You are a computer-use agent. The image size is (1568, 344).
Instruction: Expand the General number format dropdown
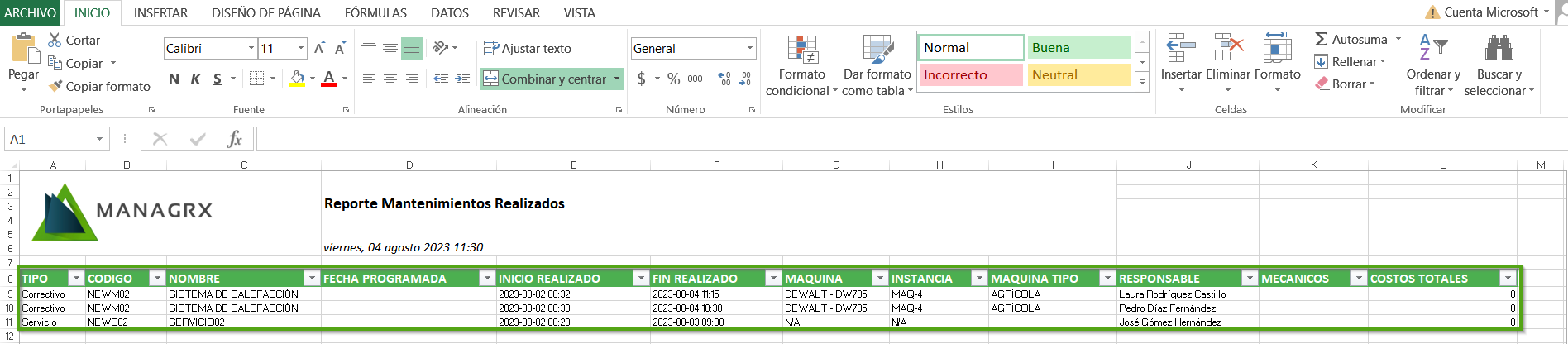[x=749, y=49]
